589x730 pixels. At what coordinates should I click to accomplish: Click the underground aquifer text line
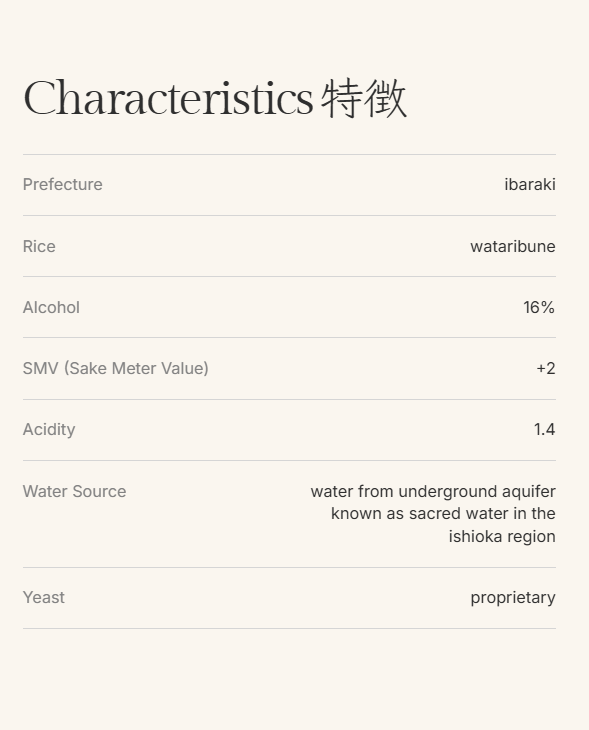[433, 491]
